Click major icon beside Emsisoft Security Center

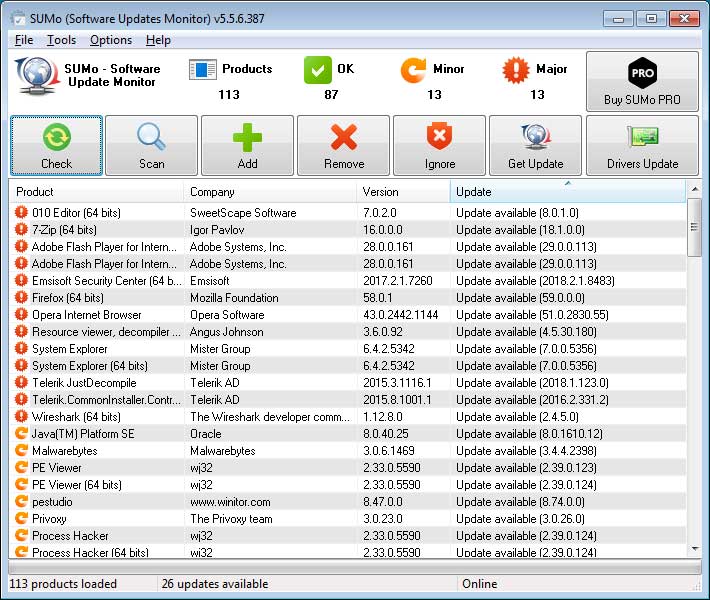pyautogui.click(x=21, y=281)
